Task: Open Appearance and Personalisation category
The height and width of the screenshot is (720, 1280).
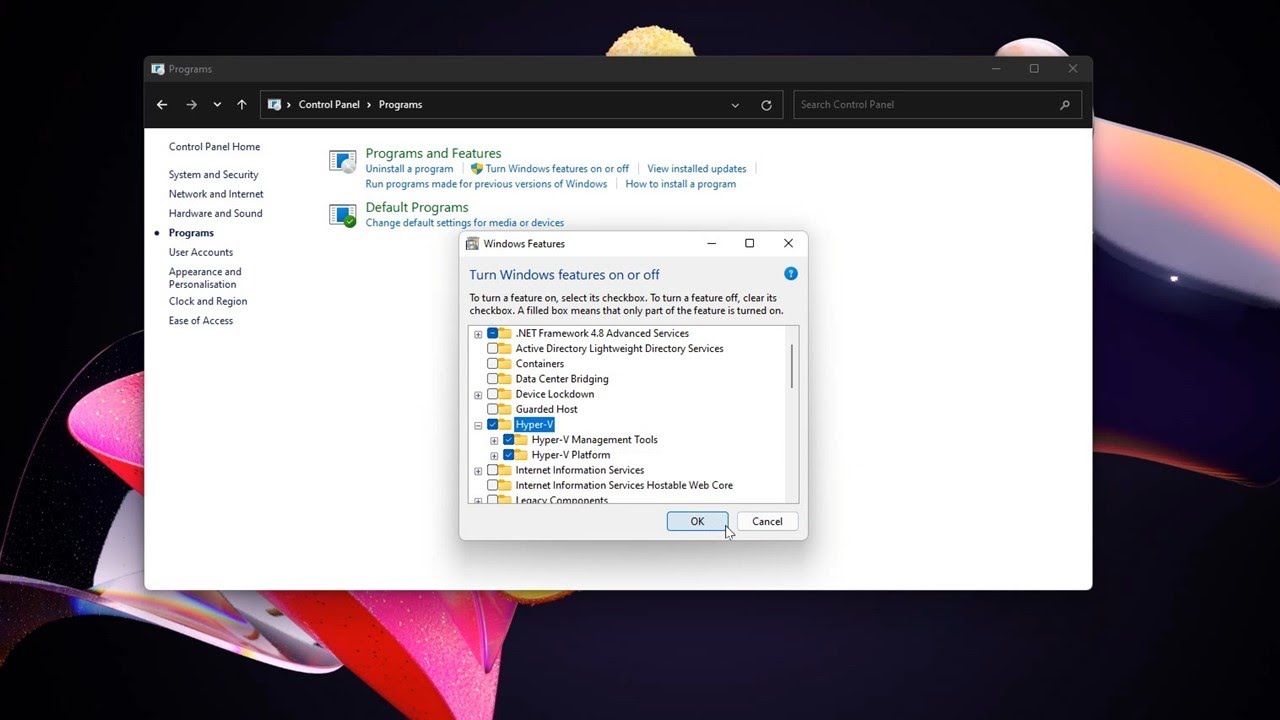Action: coord(205,278)
